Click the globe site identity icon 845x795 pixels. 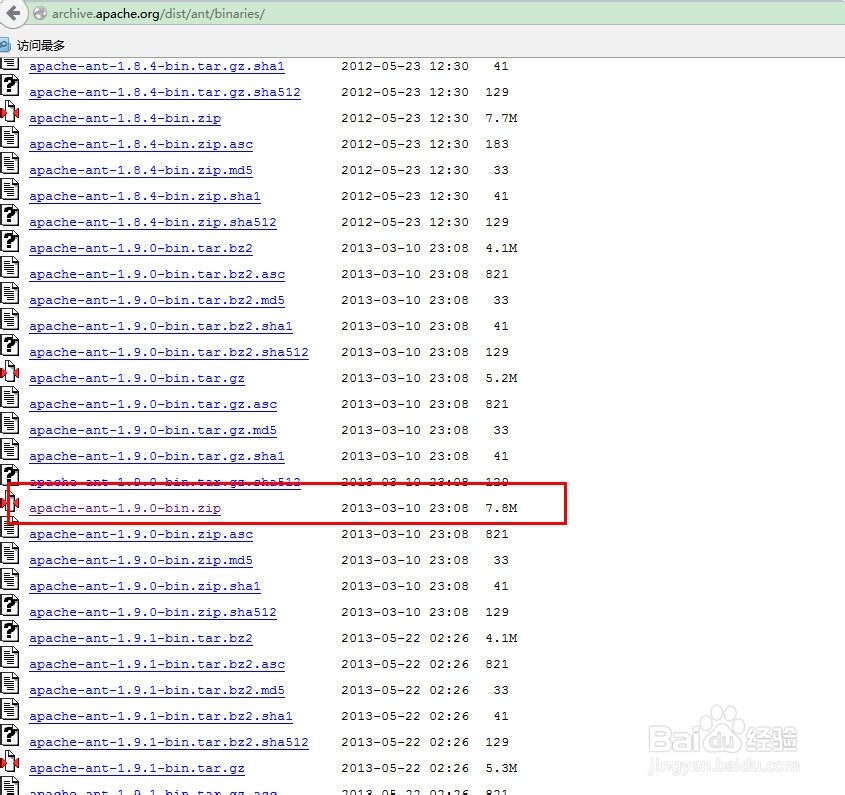point(40,13)
